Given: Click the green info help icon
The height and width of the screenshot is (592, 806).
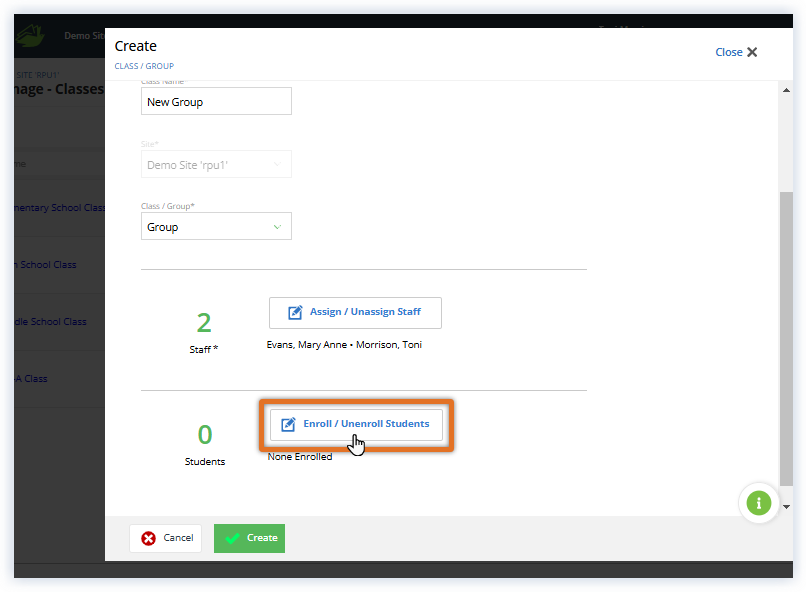Looking at the screenshot, I should (x=758, y=503).
